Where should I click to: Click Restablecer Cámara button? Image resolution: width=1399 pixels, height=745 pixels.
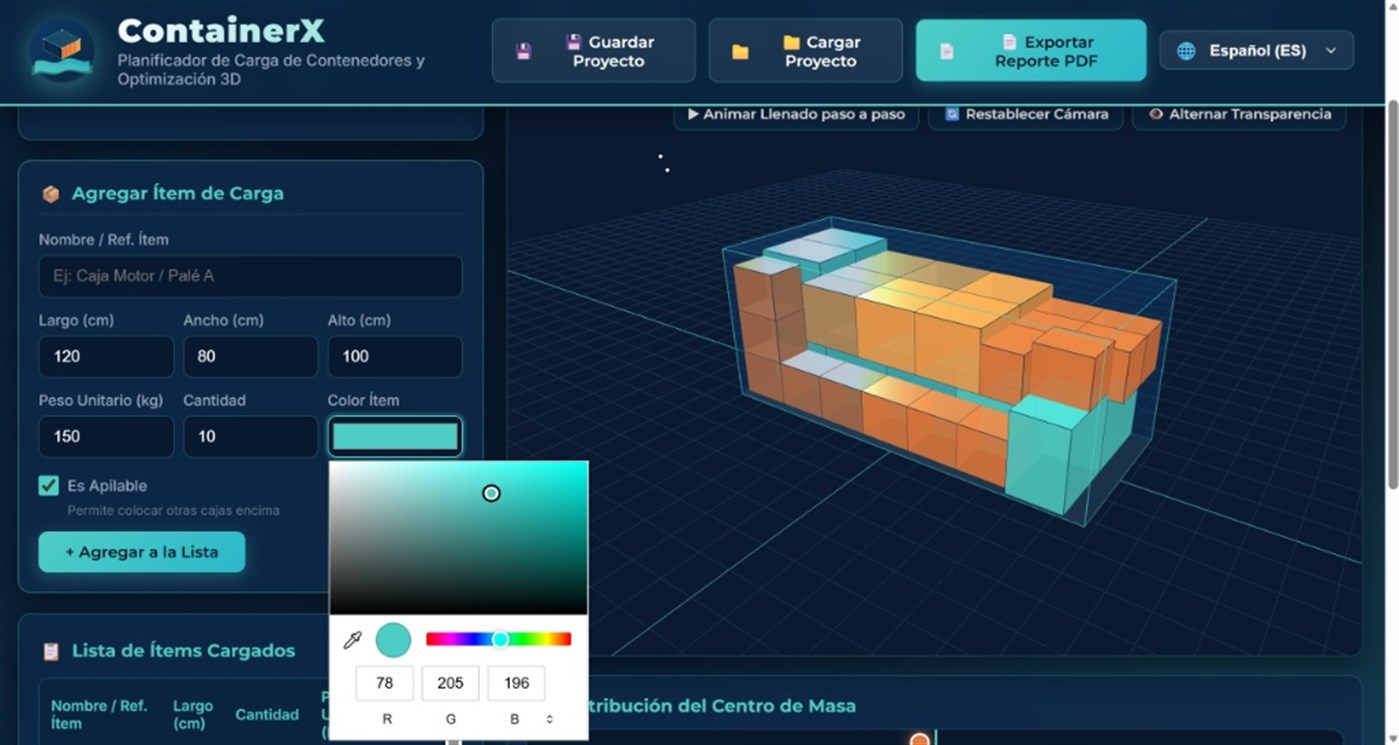pyautogui.click(x=1025, y=114)
